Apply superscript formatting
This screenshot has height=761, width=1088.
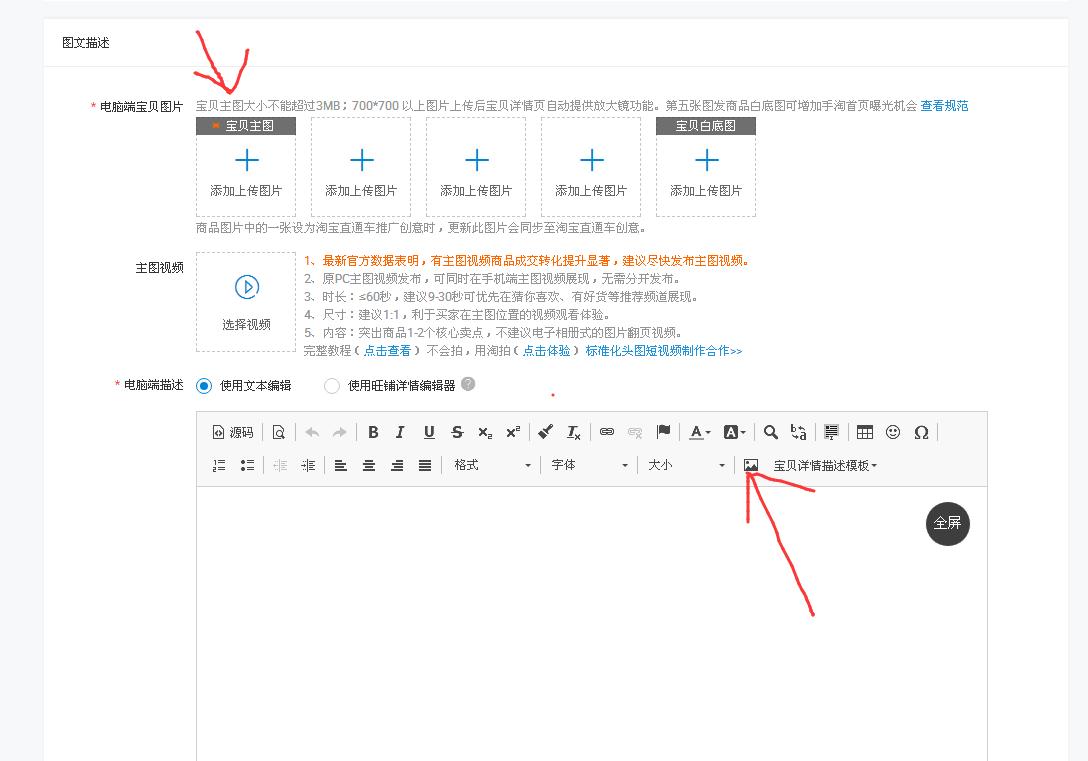(x=511, y=431)
